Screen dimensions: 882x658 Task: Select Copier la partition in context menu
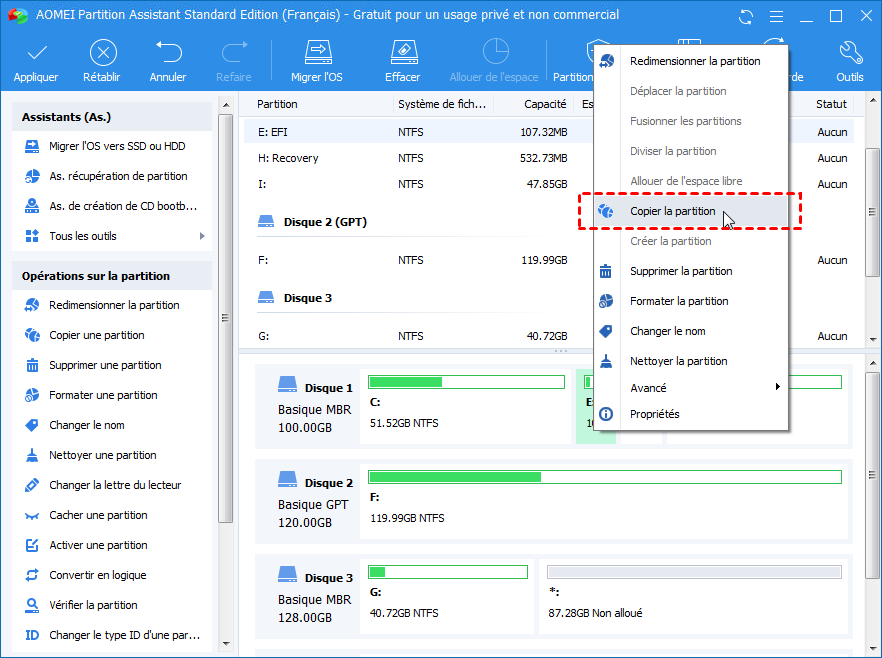(691, 211)
